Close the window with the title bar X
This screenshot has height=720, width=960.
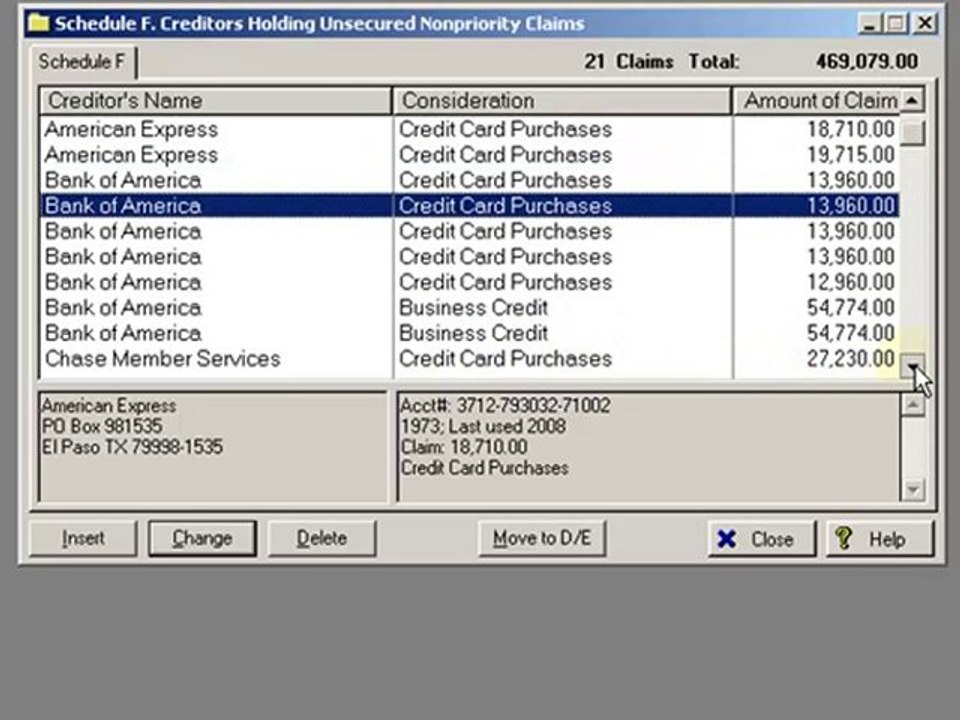tap(925, 24)
